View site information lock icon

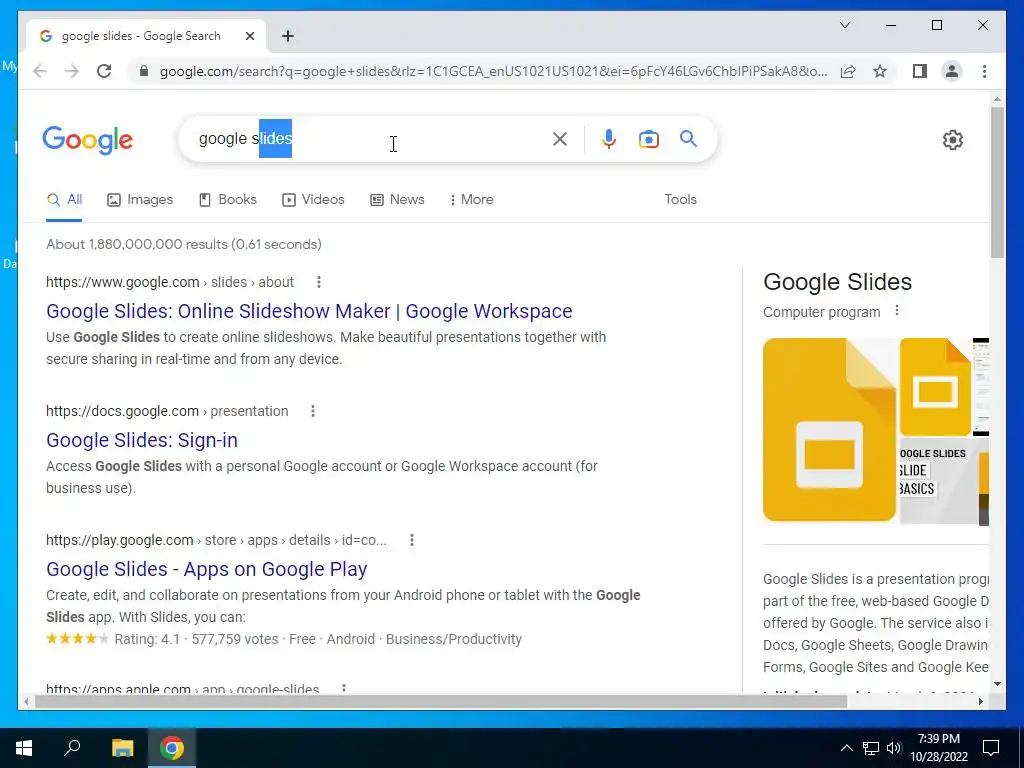[x=144, y=71]
